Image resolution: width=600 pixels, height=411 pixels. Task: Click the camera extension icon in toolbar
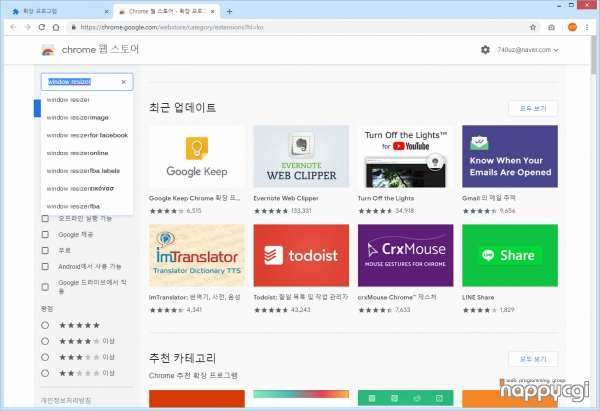pyautogui.click(x=551, y=27)
